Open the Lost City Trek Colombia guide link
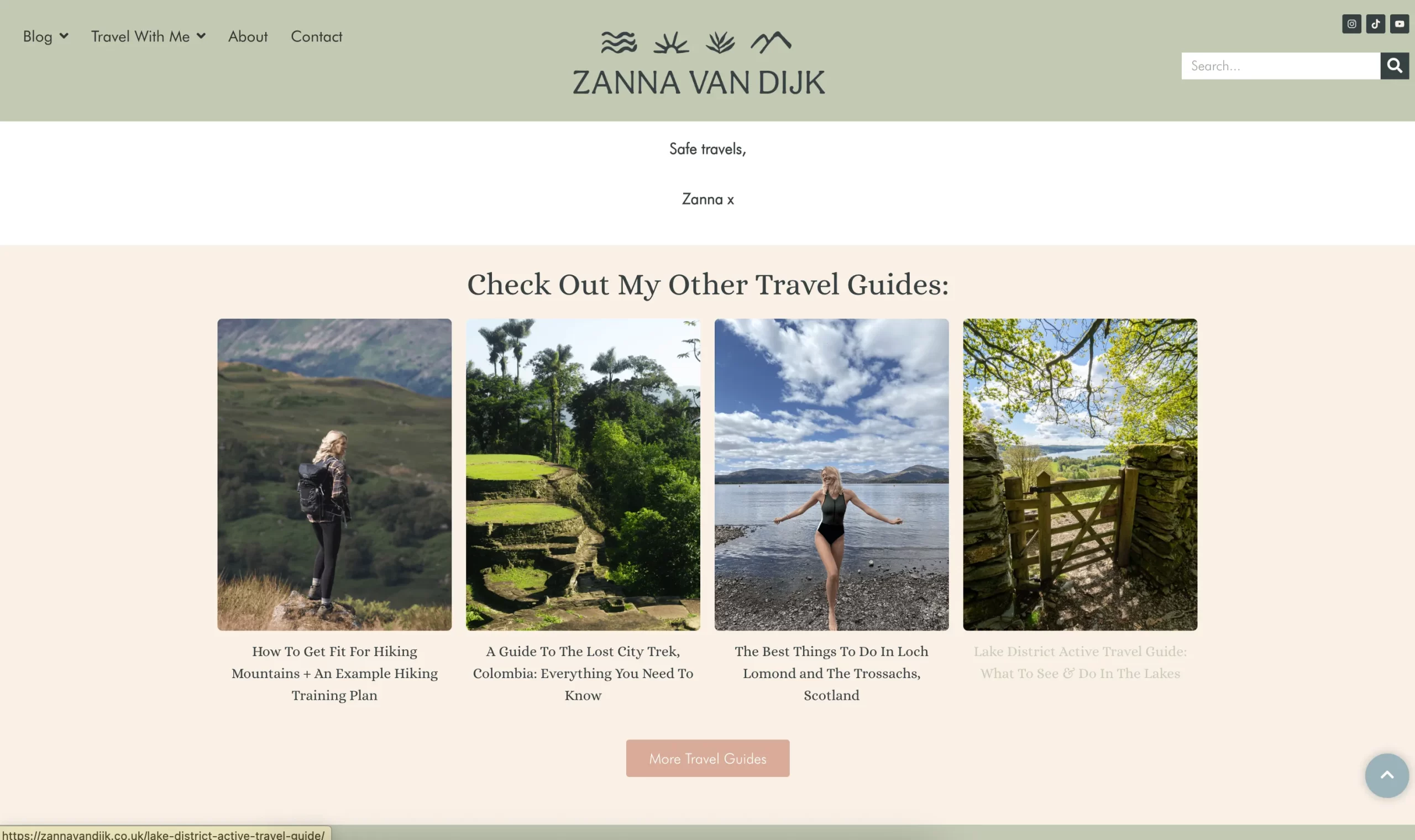 583,673
